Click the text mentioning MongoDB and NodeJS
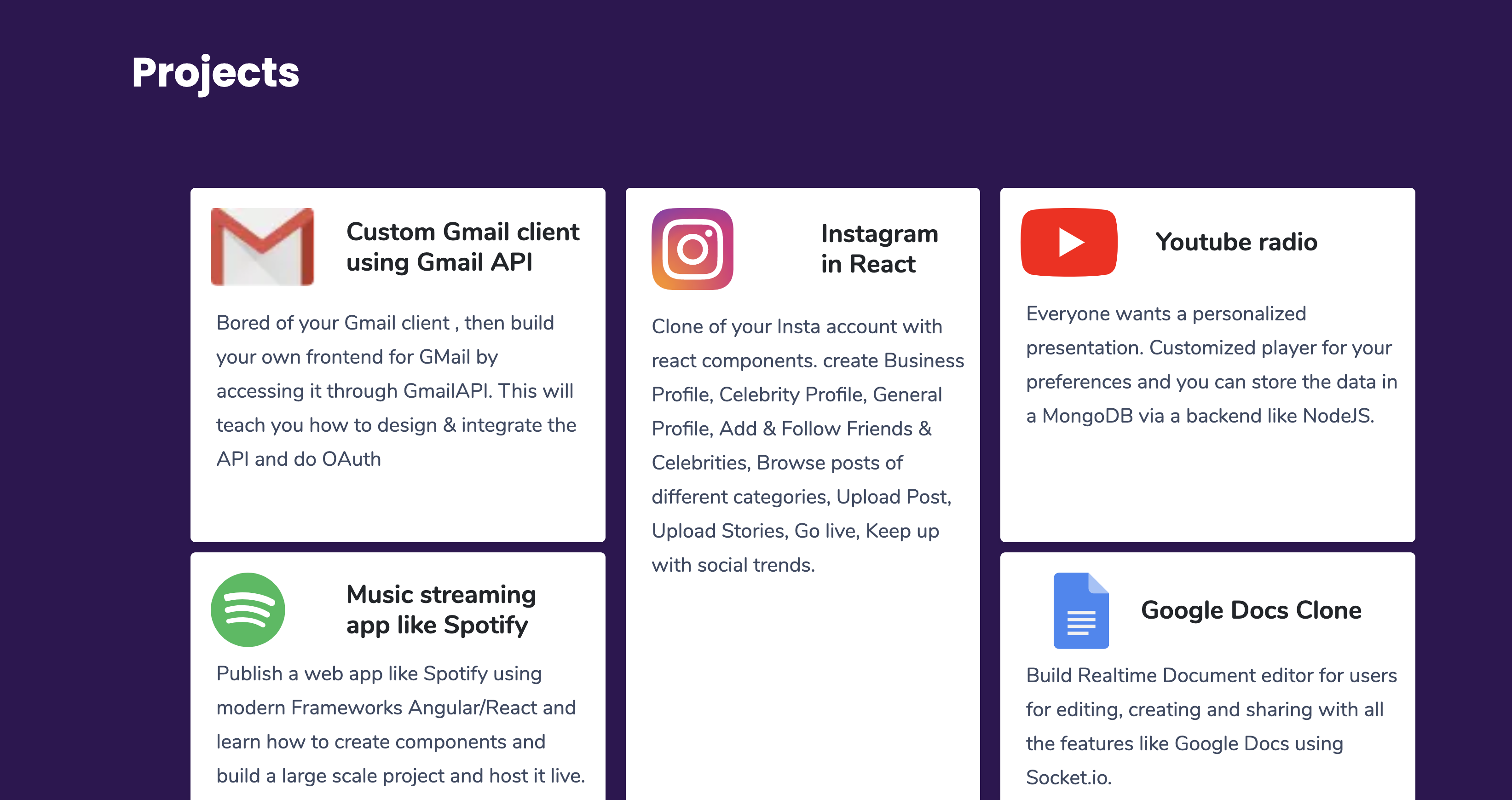Image resolution: width=1512 pixels, height=800 pixels. pyautogui.click(x=1200, y=416)
